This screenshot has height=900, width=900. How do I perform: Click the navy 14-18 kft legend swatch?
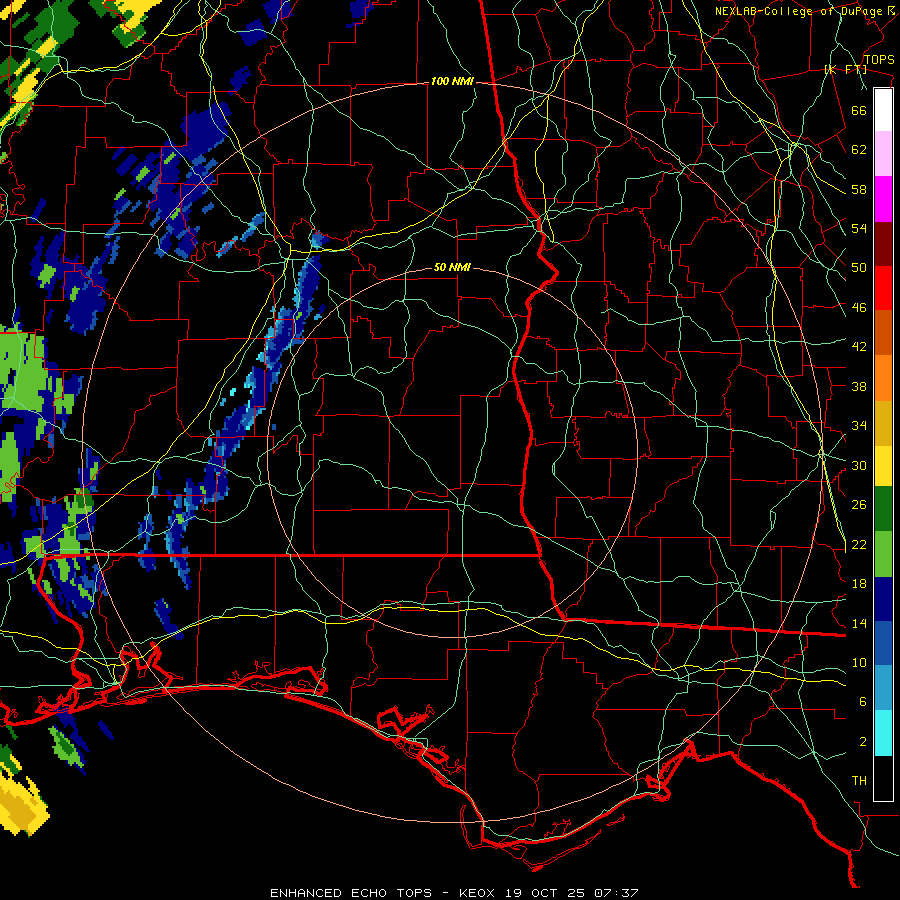click(x=883, y=599)
